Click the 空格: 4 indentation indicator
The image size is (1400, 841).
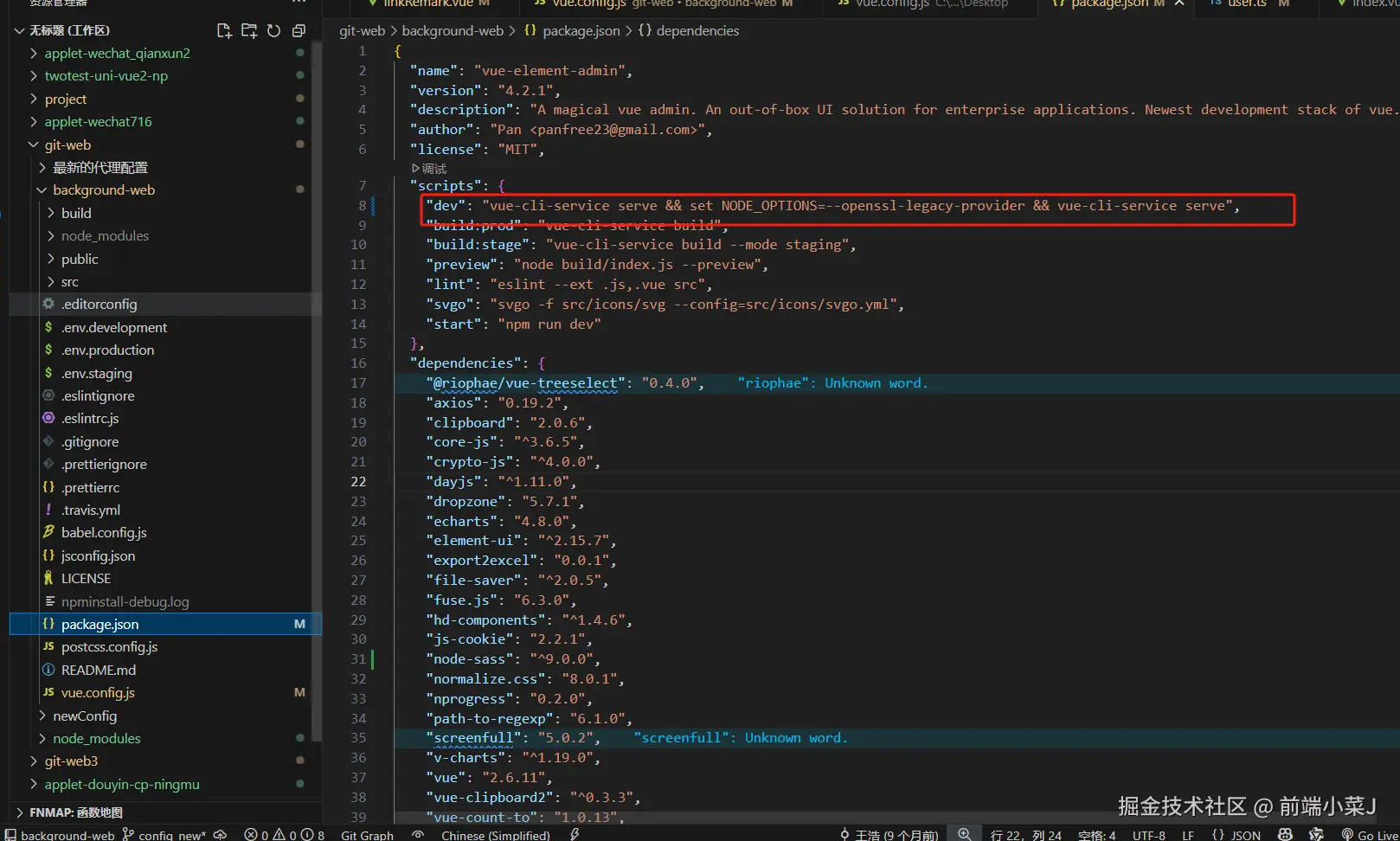1097,835
